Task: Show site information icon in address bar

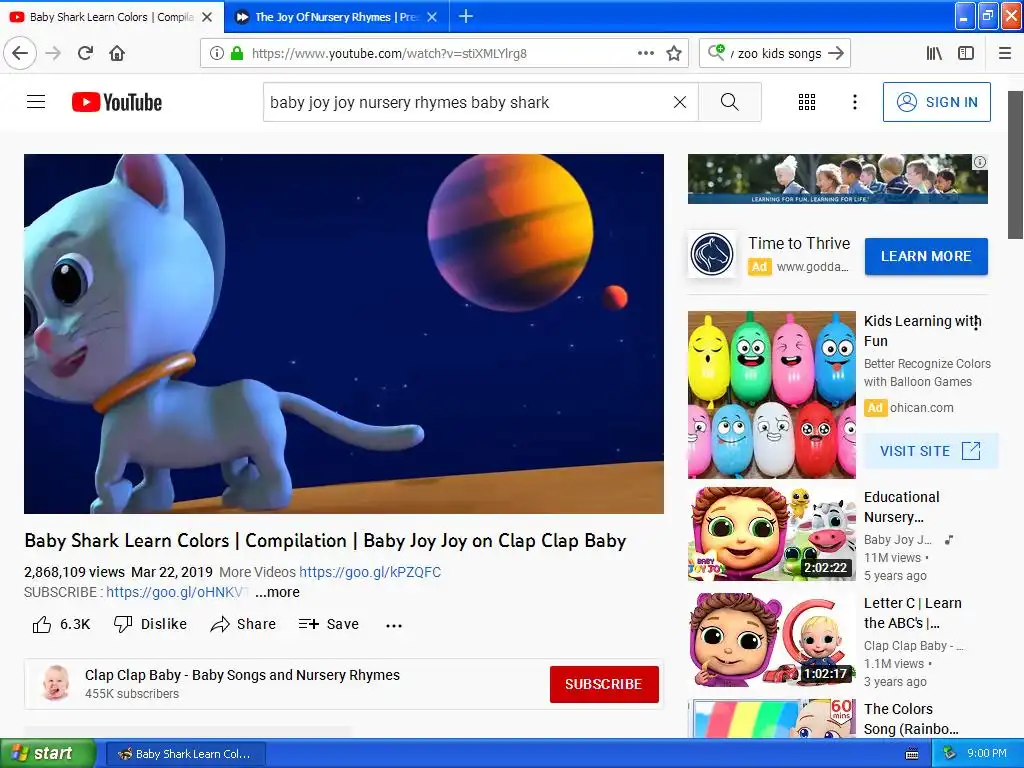Action: click(x=216, y=53)
